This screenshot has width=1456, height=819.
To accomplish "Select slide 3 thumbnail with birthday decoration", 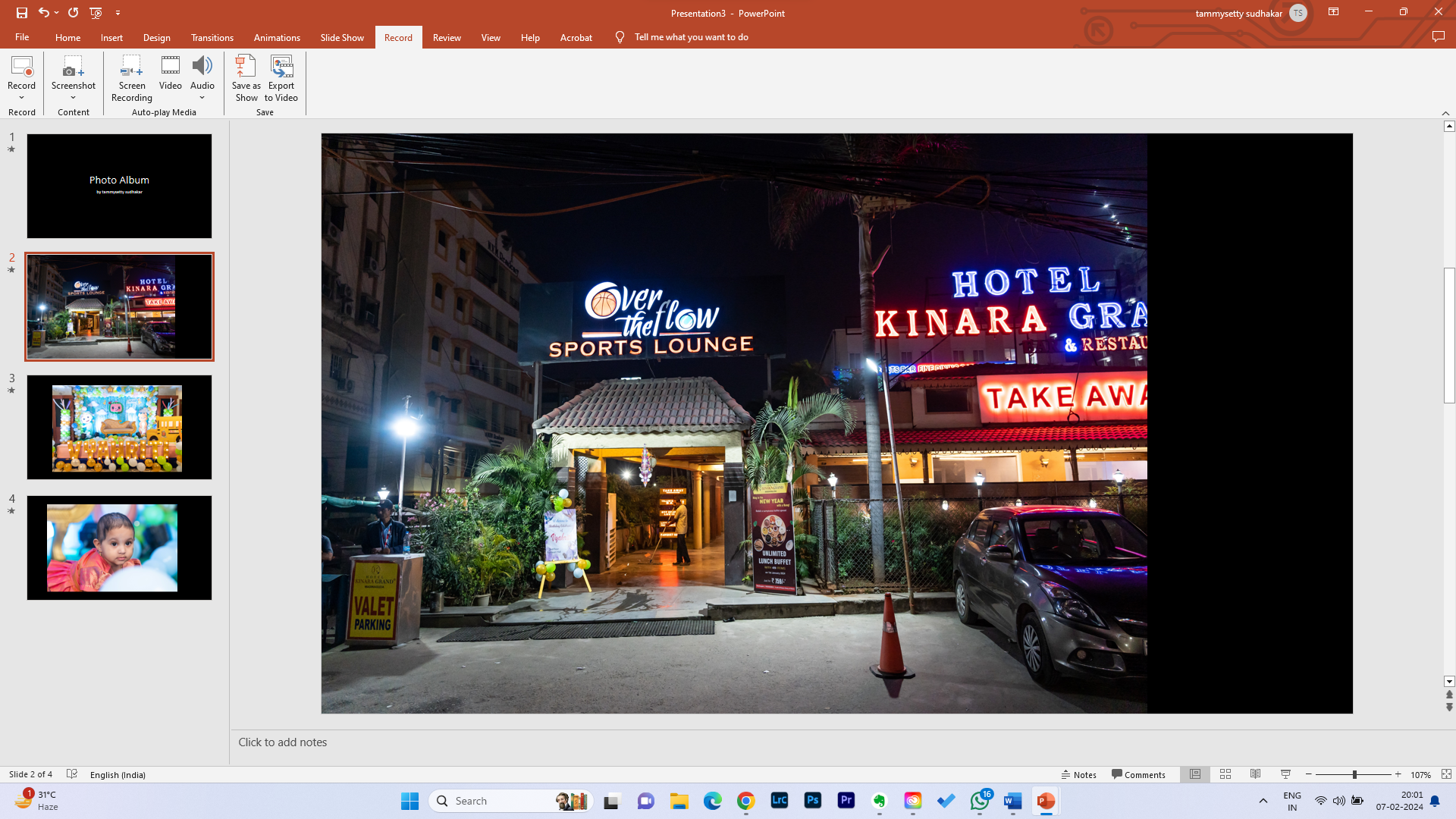I will 120,427.
